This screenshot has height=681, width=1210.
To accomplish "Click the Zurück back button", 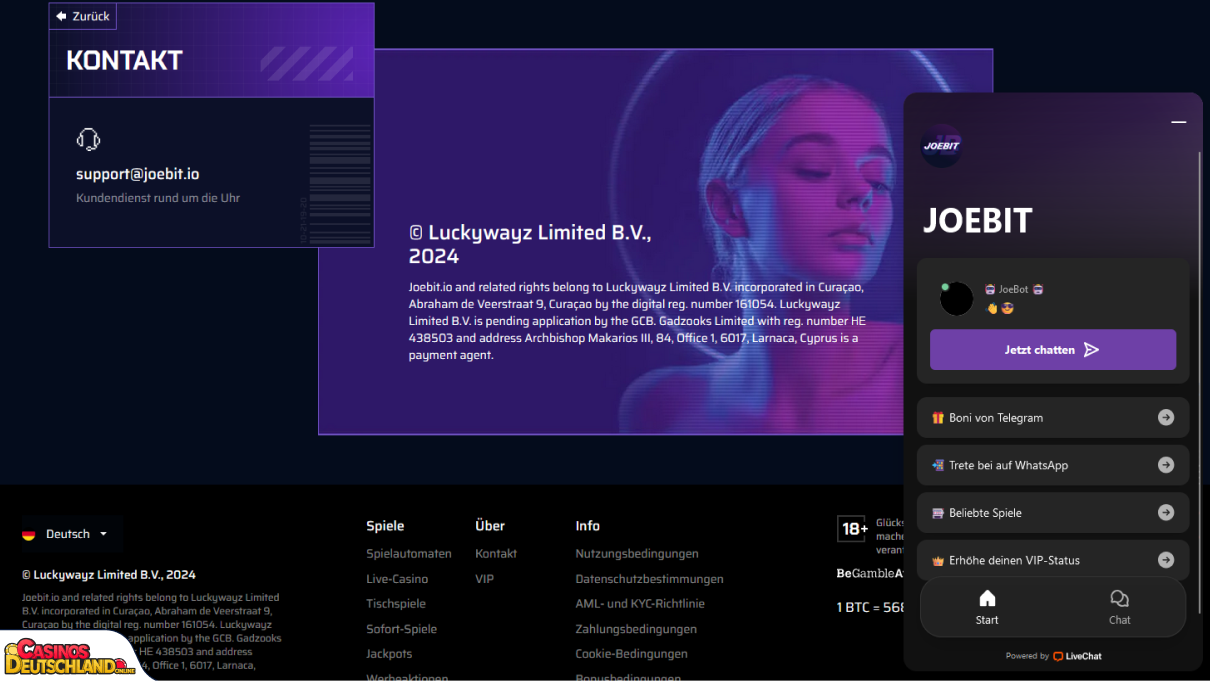I will [x=83, y=16].
